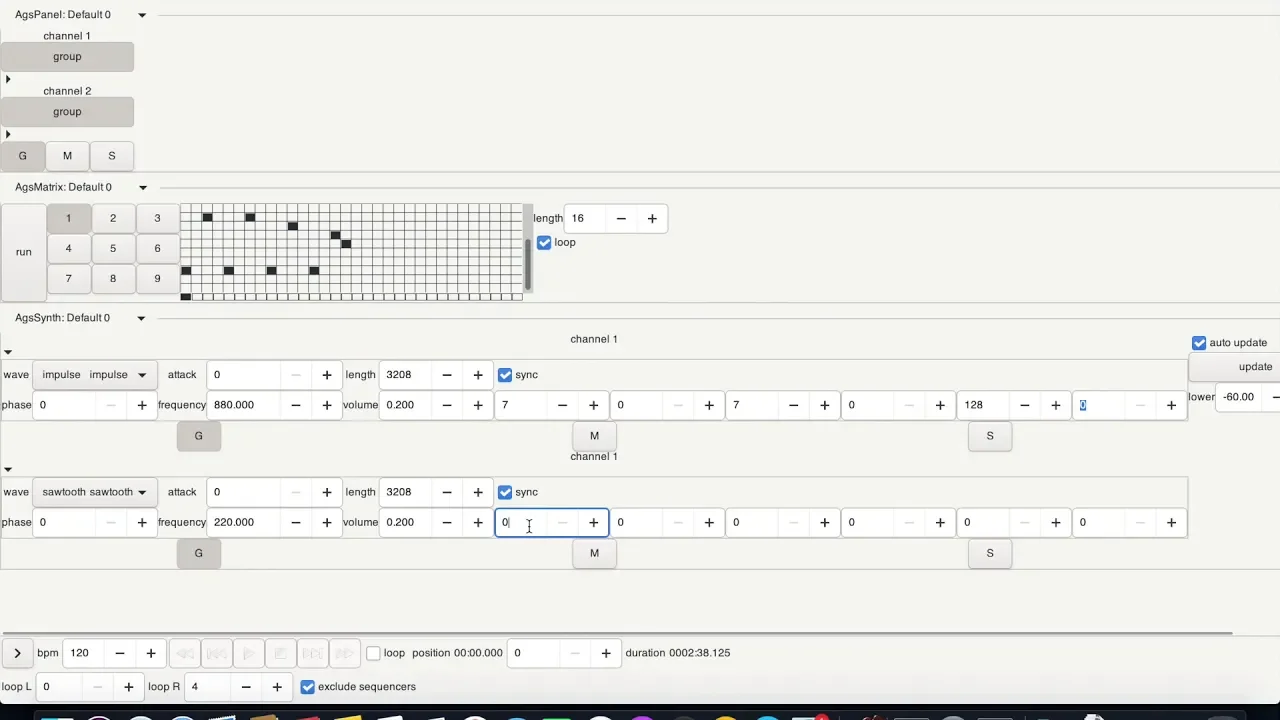Select matrix pattern button 9
Screen dimensions: 1280x720
click(x=157, y=279)
